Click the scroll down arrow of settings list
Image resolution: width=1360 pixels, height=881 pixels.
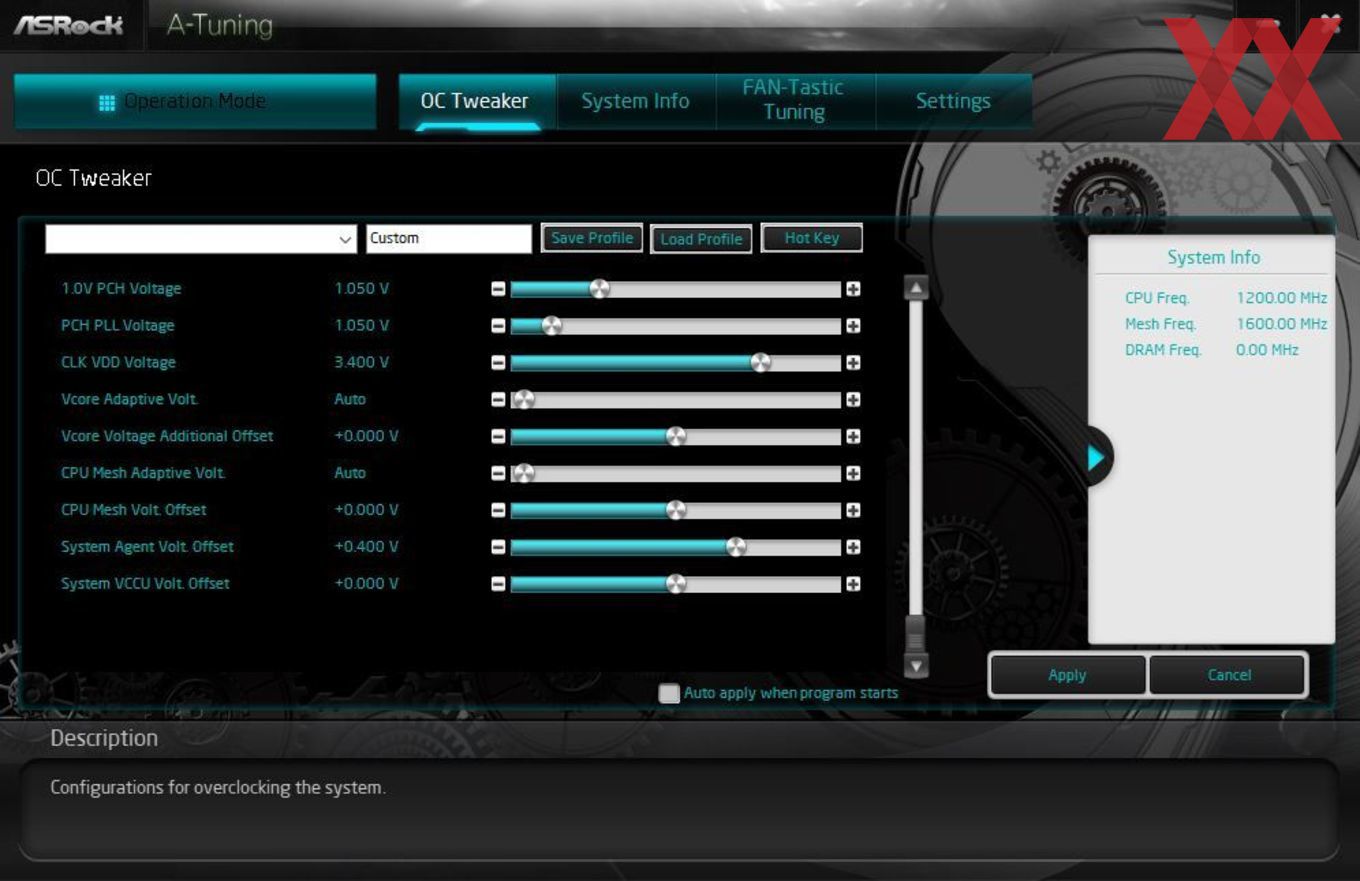tap(916, 665)
